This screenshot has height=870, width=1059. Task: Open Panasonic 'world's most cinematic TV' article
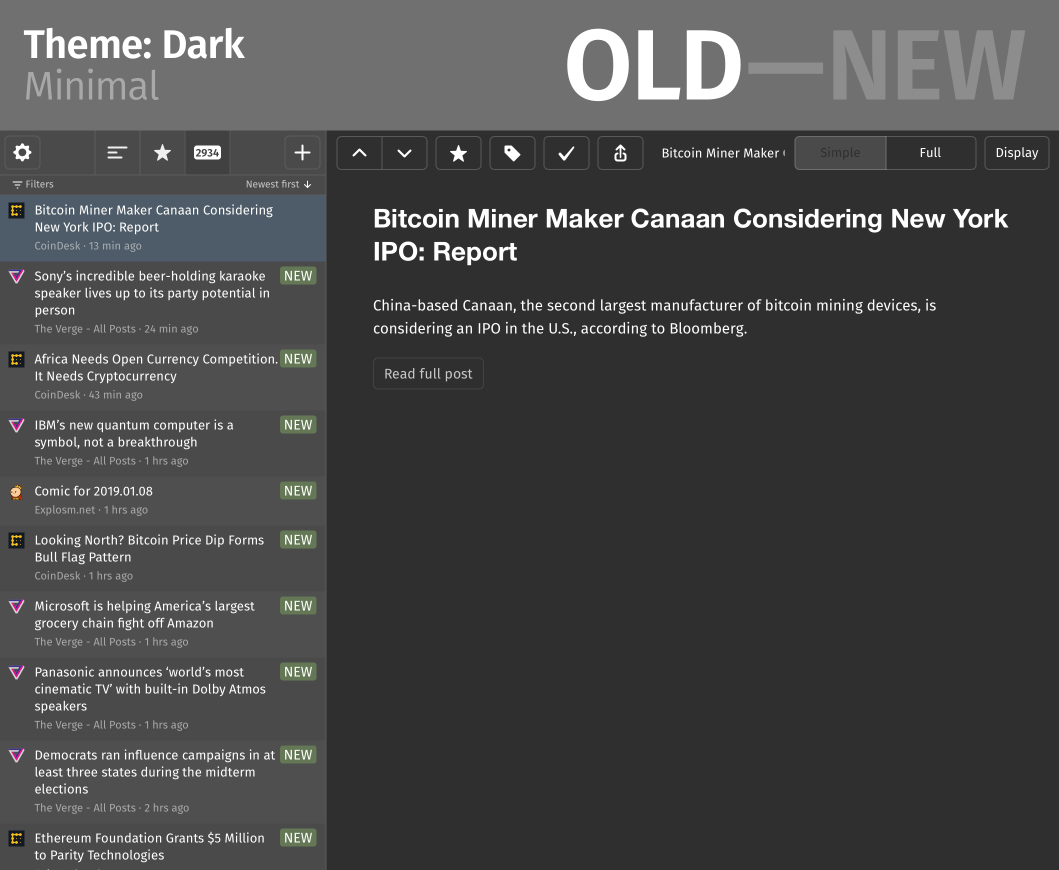pyautogui.click(x=163, y=698)
